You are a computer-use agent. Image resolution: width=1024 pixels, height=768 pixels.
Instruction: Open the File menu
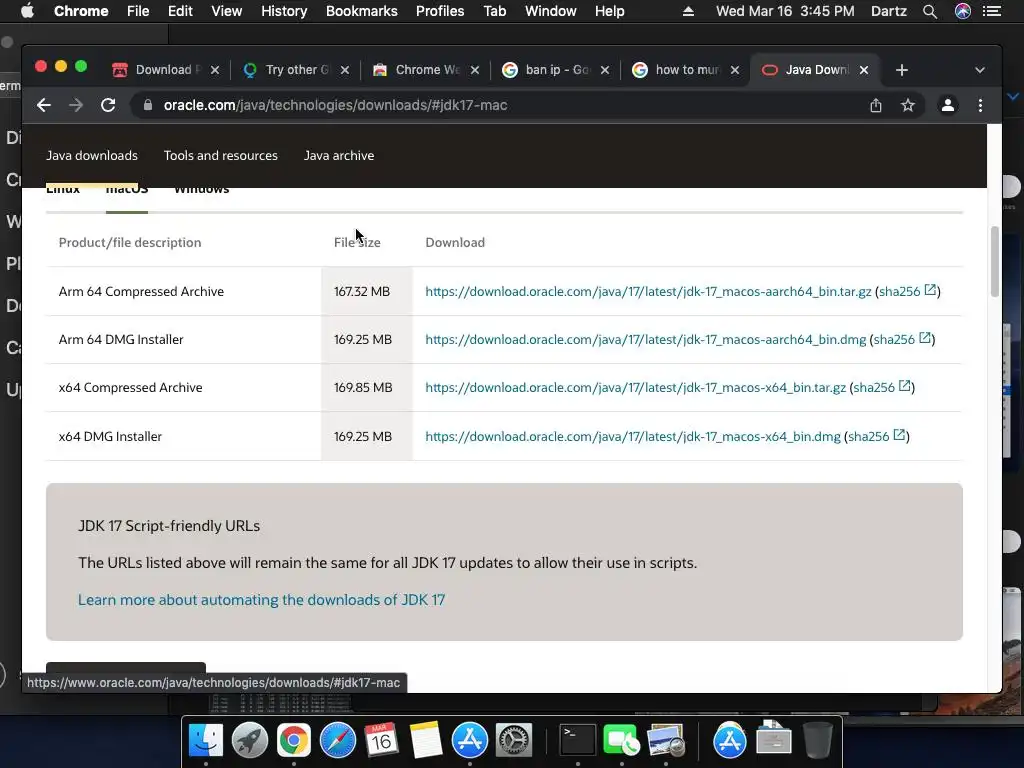coord(138,11)
